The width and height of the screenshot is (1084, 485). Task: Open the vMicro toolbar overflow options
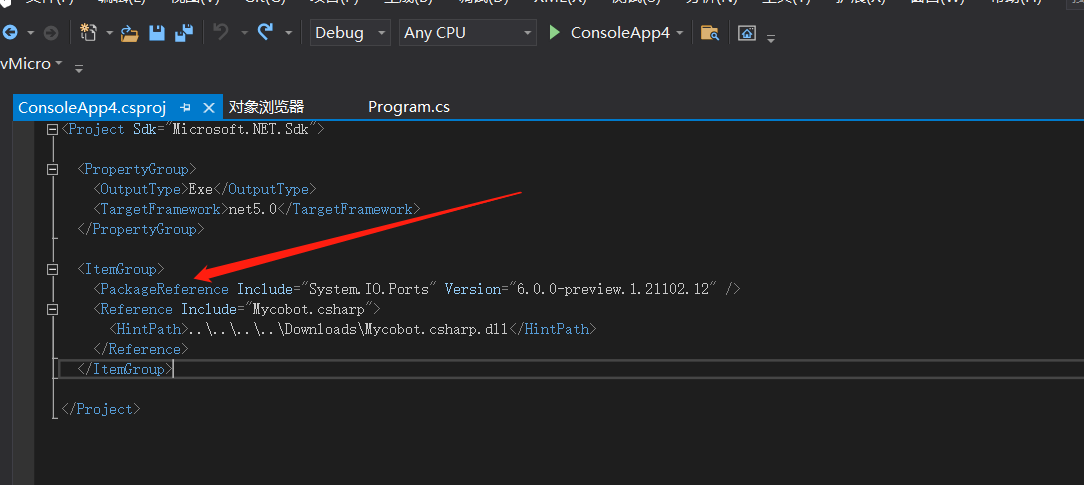coord(79,68)
